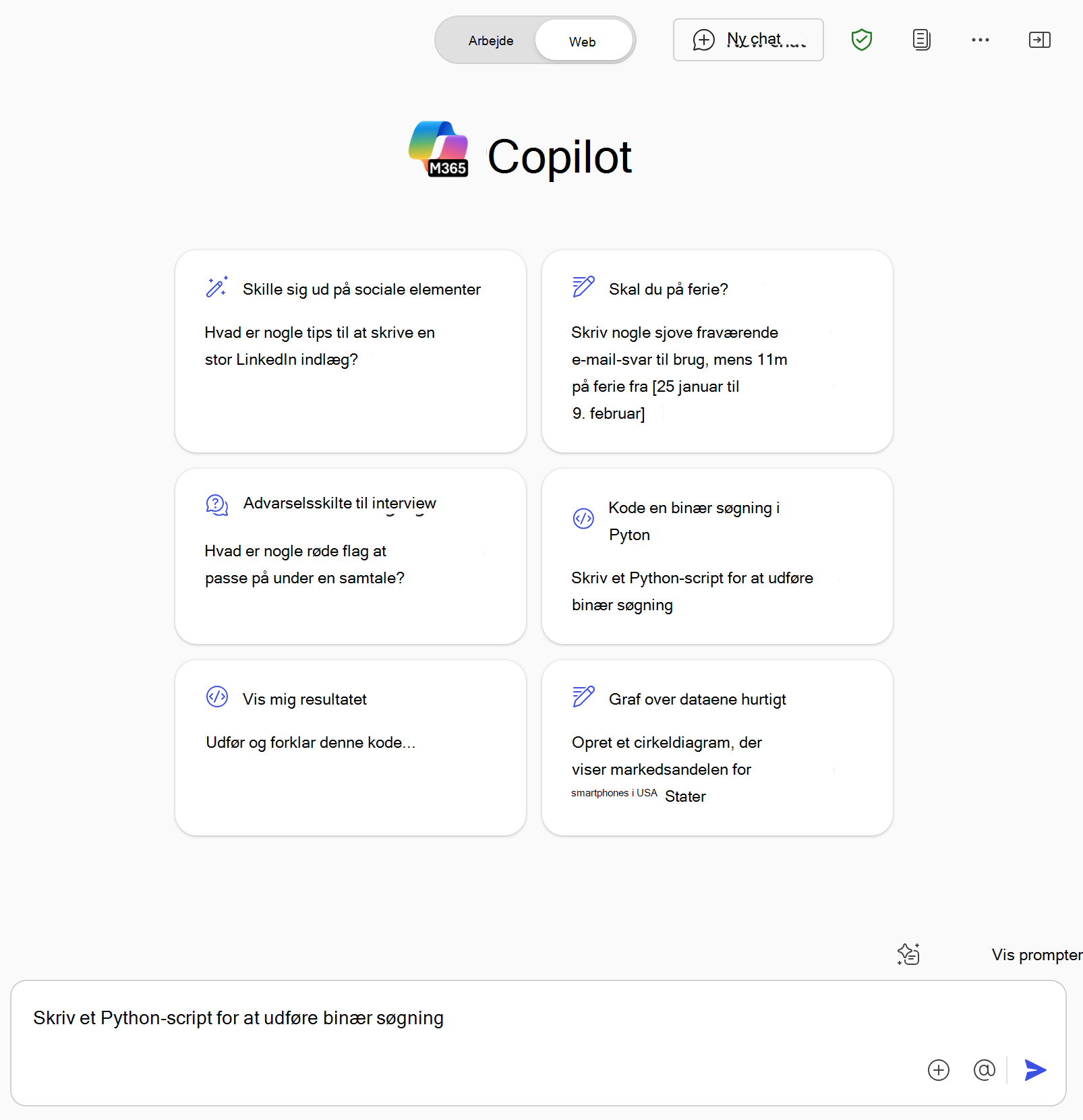Click the chat question icon on interview card

(216, 504)
